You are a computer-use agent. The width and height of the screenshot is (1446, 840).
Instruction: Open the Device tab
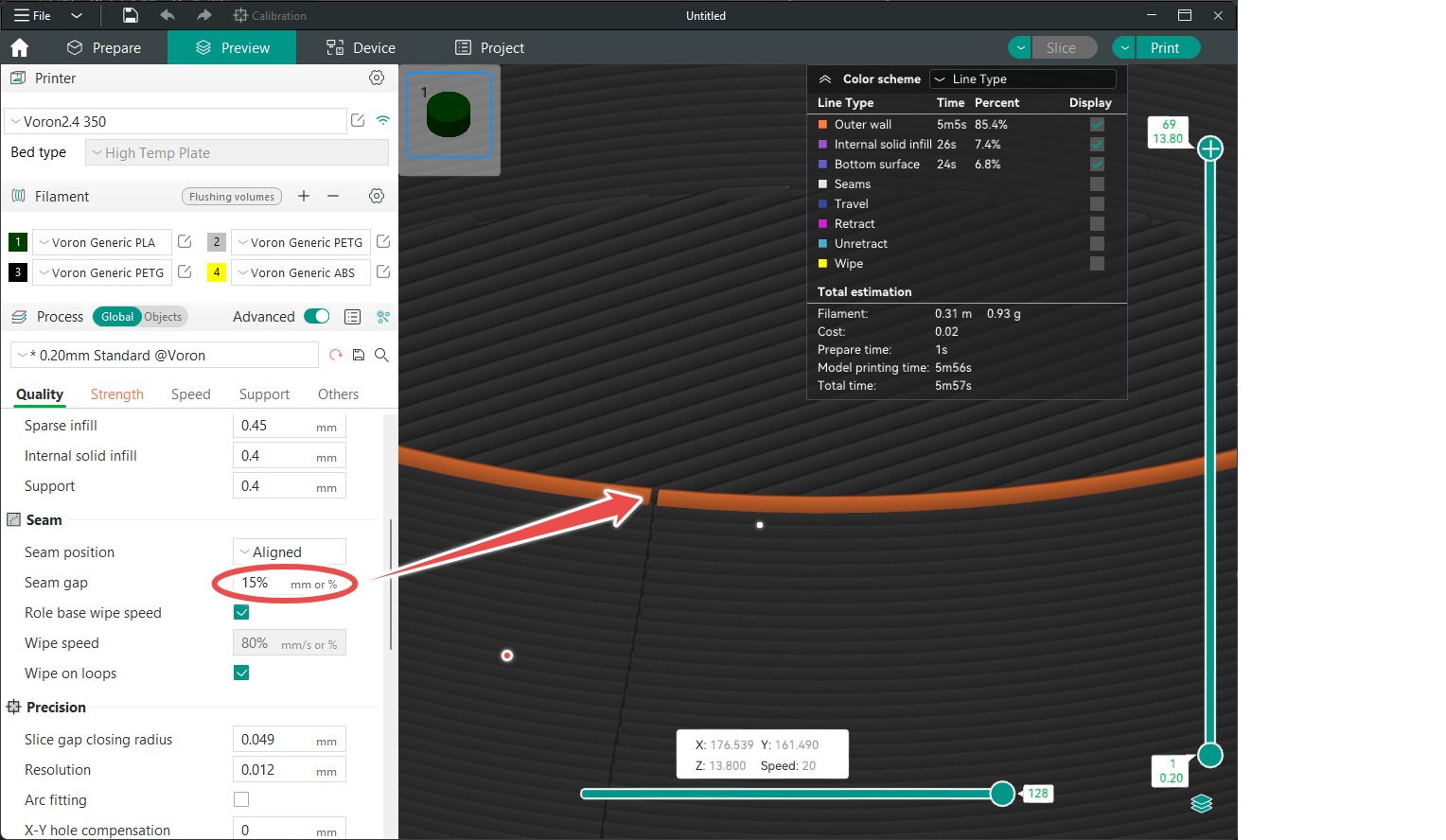(361, 48)
